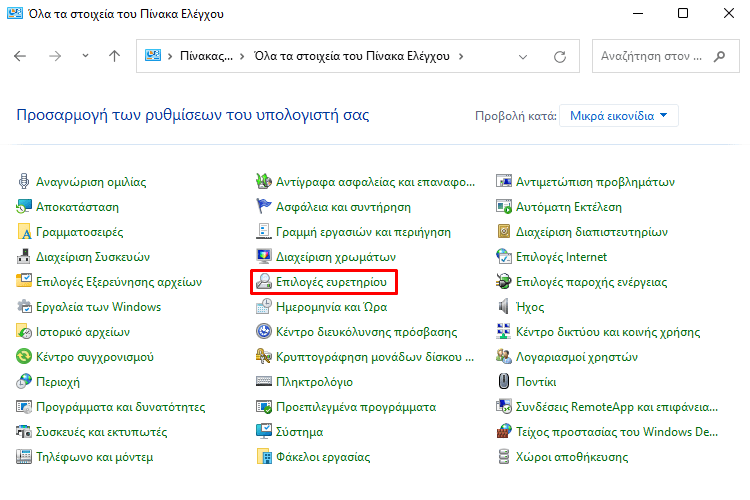Open the Ιστορικό αρχείων icon
This screenshot has height=500, width=750.
pos(24,332)
